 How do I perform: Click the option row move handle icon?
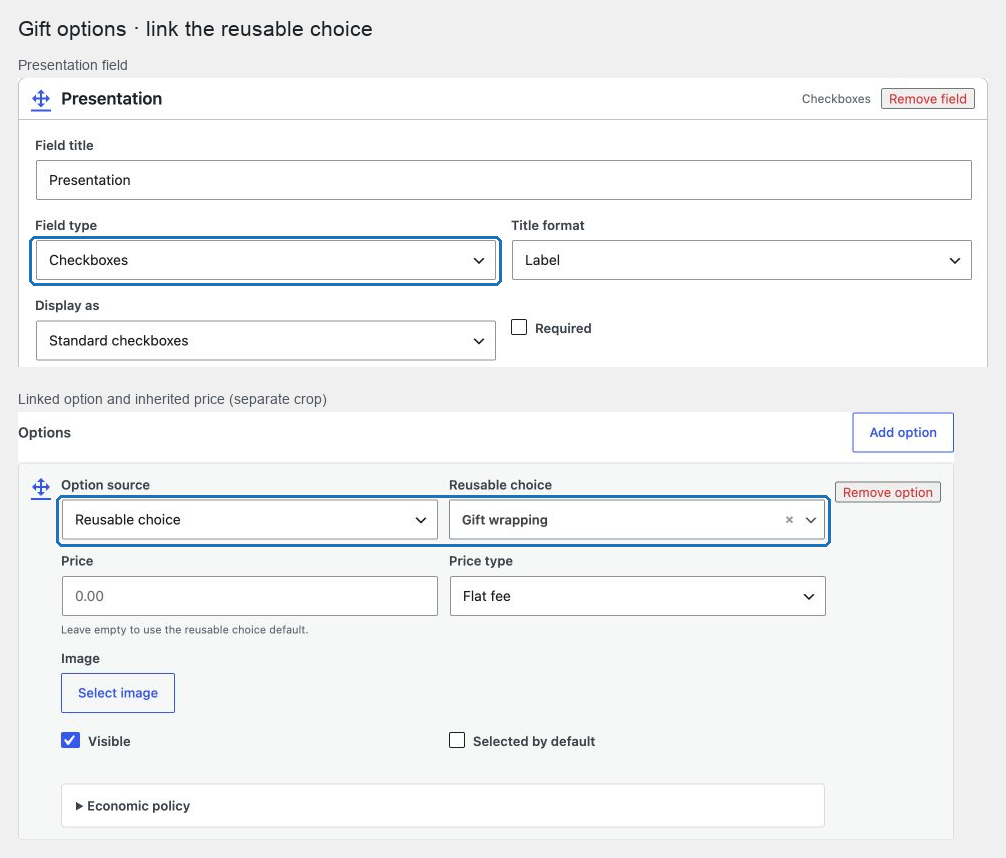41,488
